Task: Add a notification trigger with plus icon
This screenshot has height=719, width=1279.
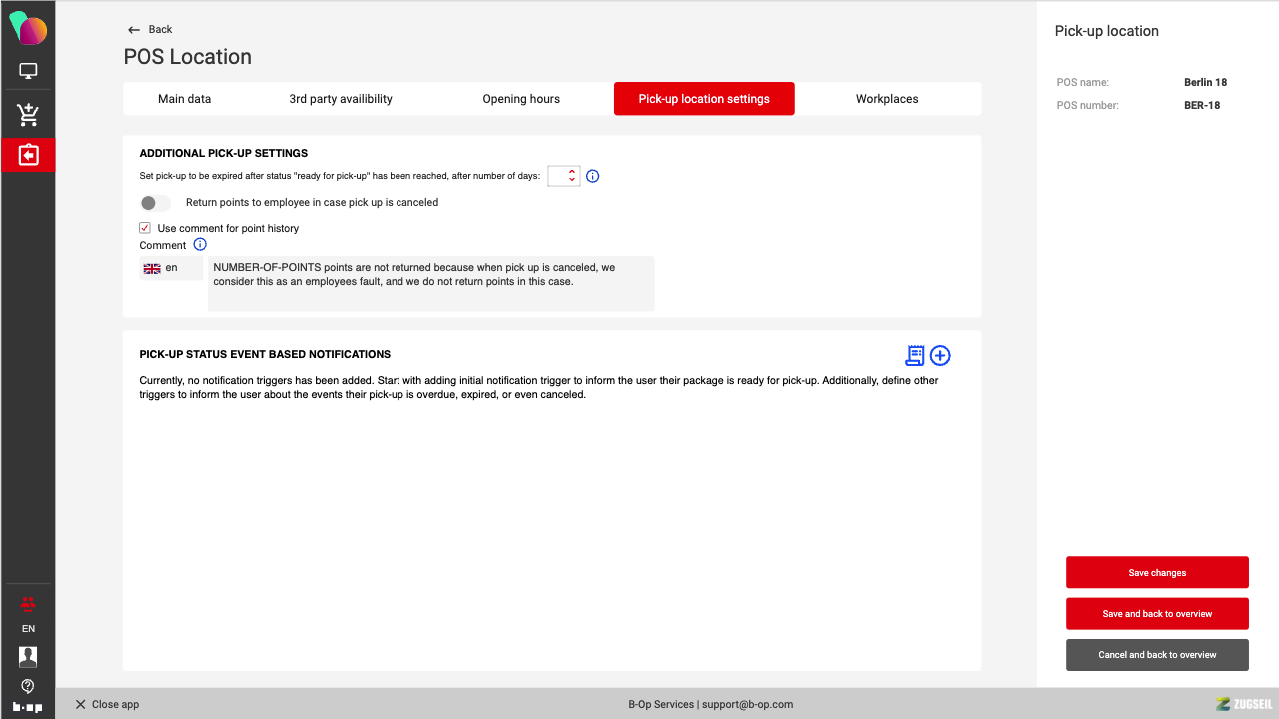Action: click(940, 355)
